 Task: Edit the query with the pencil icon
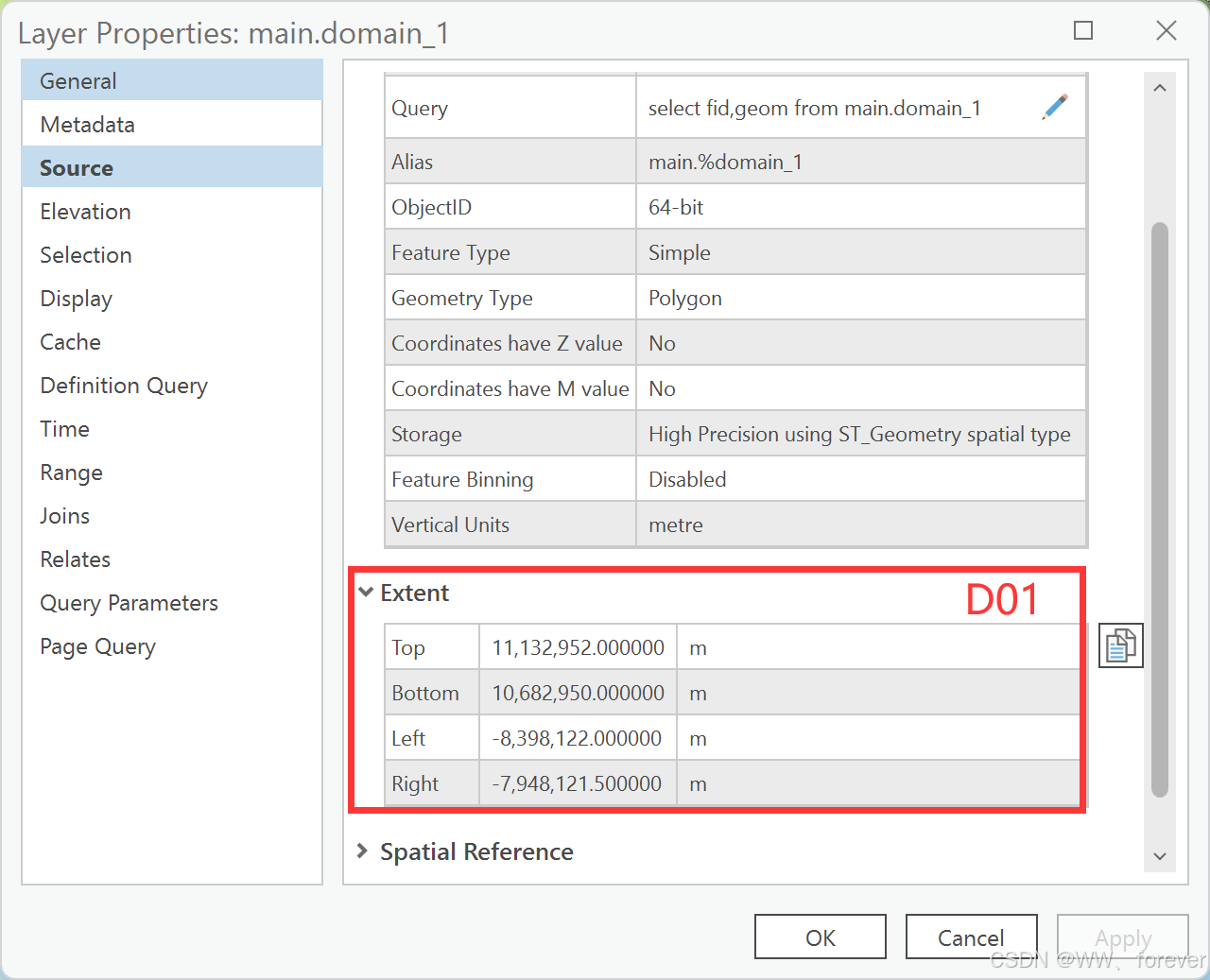tap(1055, 107)
